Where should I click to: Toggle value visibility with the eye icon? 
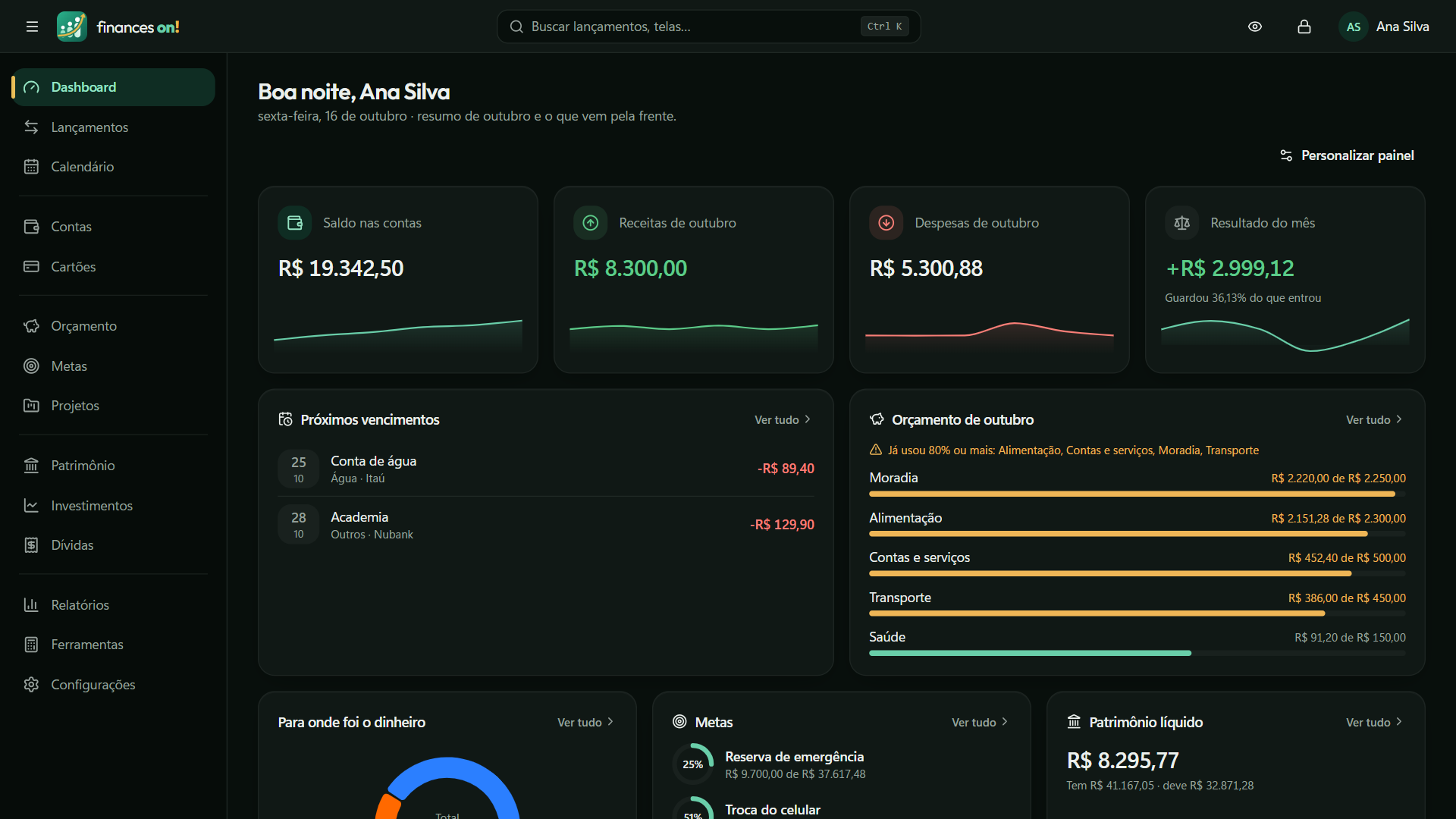click(1255, 27)
